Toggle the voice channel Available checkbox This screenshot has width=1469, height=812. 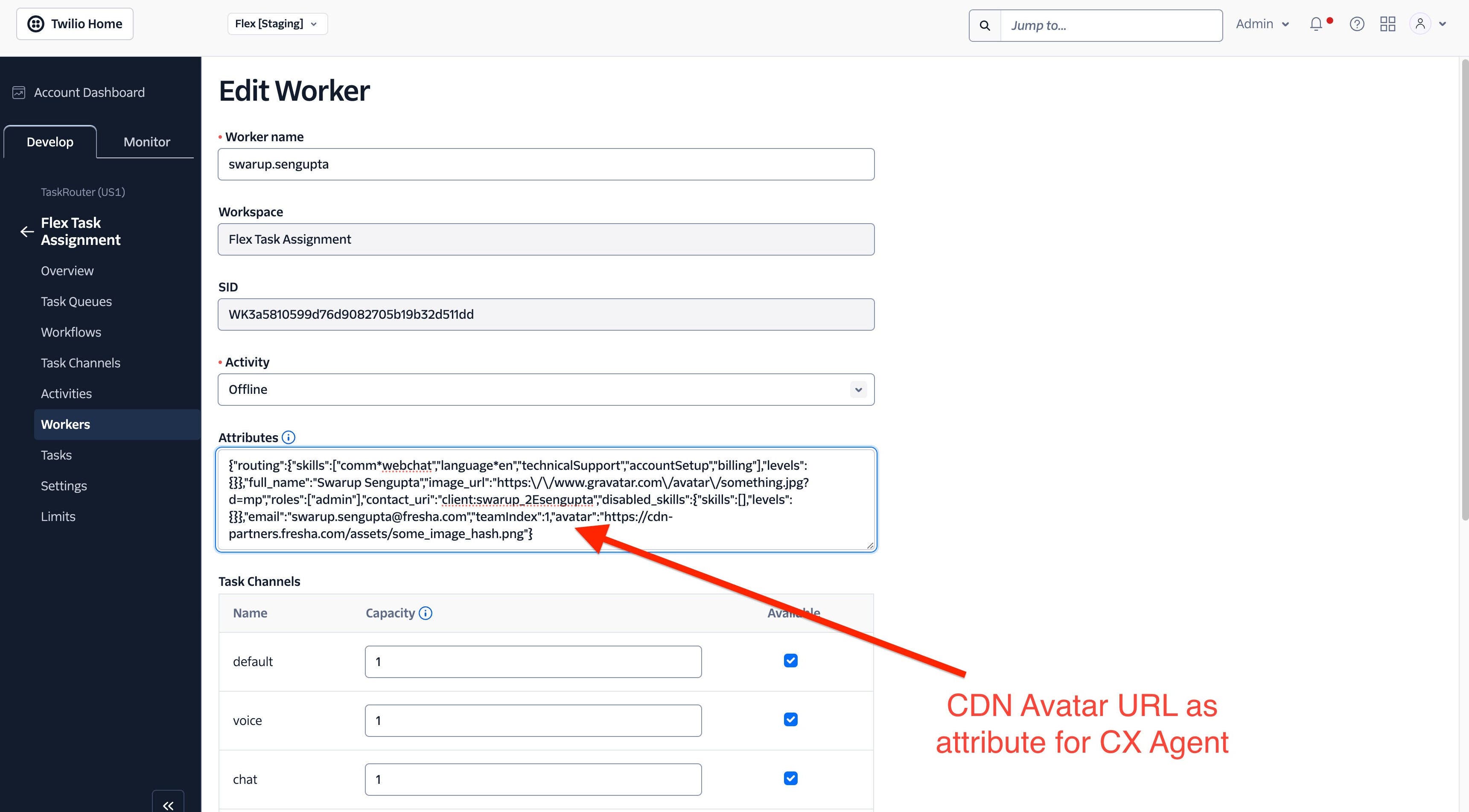pyautogui.click(x=790, y=720)
